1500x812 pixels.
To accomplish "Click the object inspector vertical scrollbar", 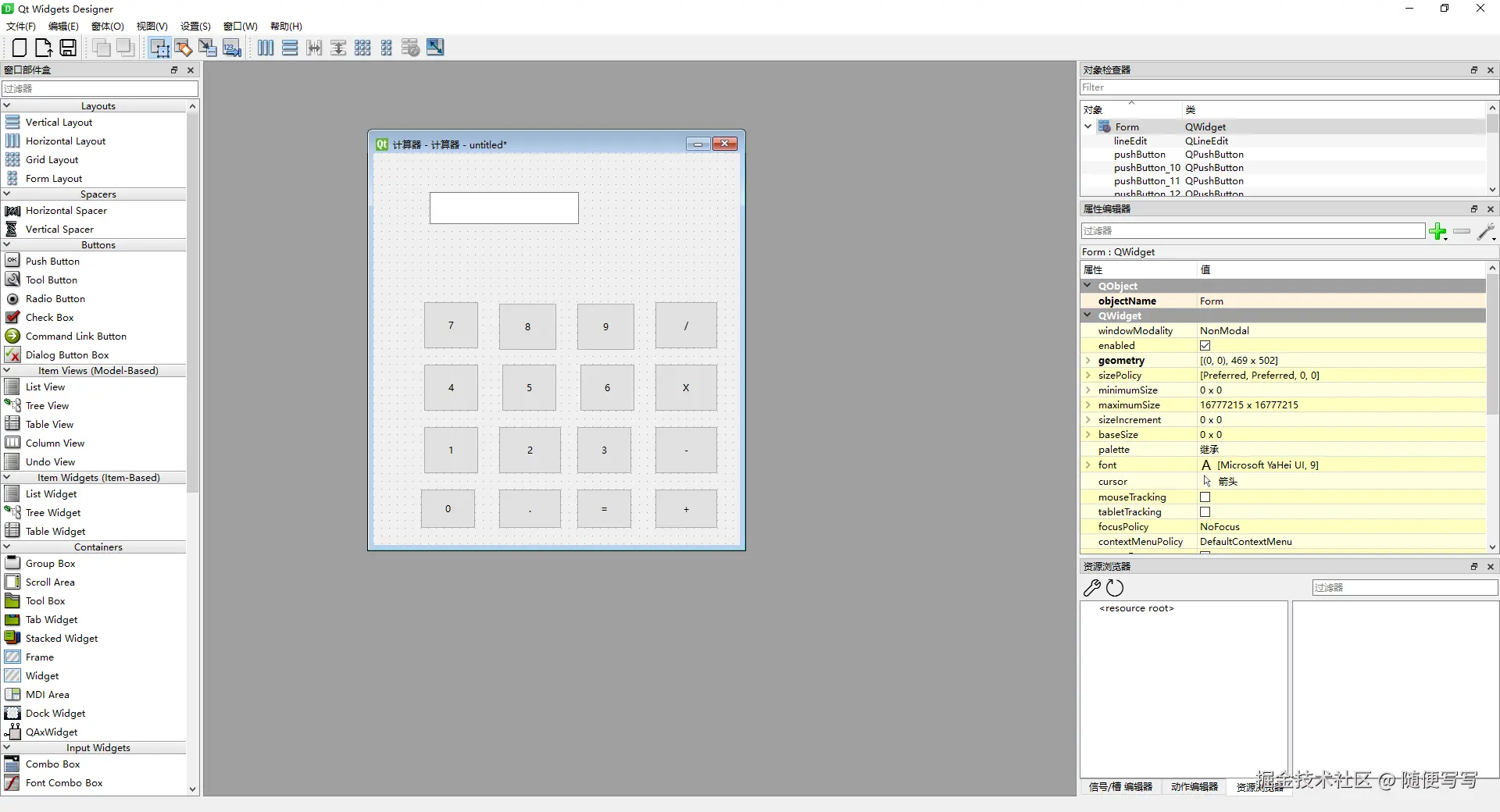I will [x=1492, y=125].
